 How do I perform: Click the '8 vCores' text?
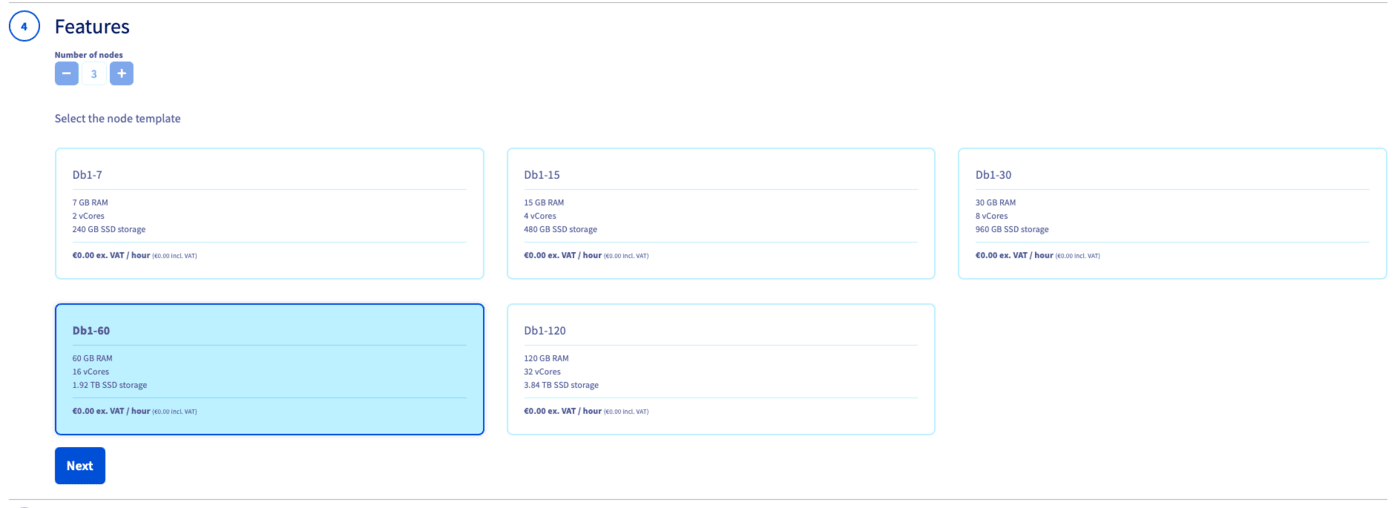(992, 216)
